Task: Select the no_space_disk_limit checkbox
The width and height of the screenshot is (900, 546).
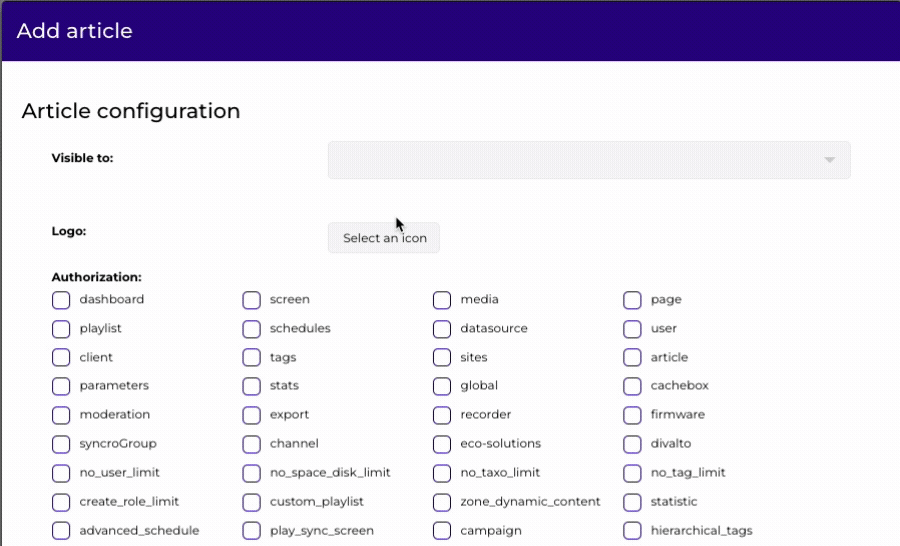Action: 252,473
